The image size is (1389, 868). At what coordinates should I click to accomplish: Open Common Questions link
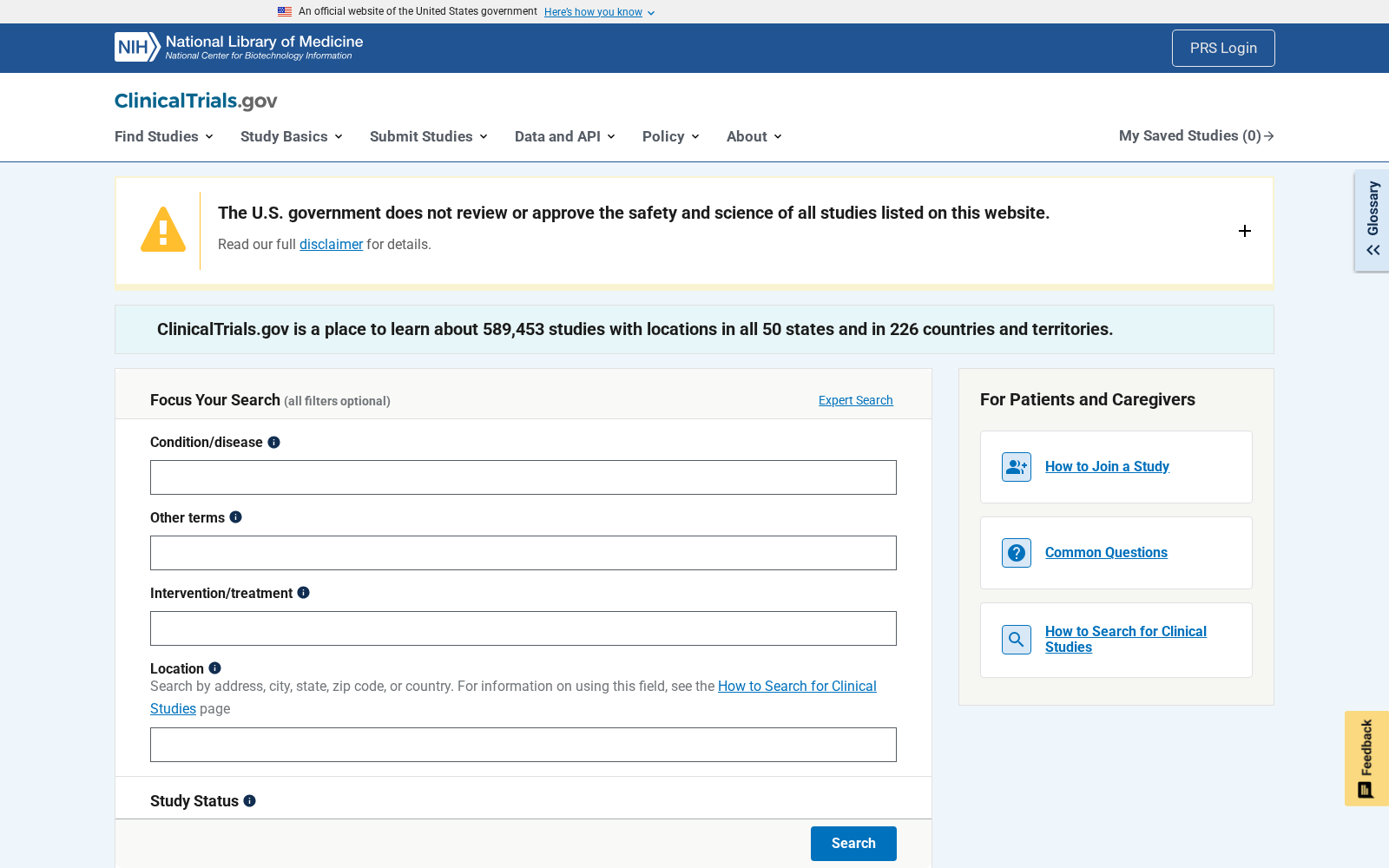tap(1106, 553)
